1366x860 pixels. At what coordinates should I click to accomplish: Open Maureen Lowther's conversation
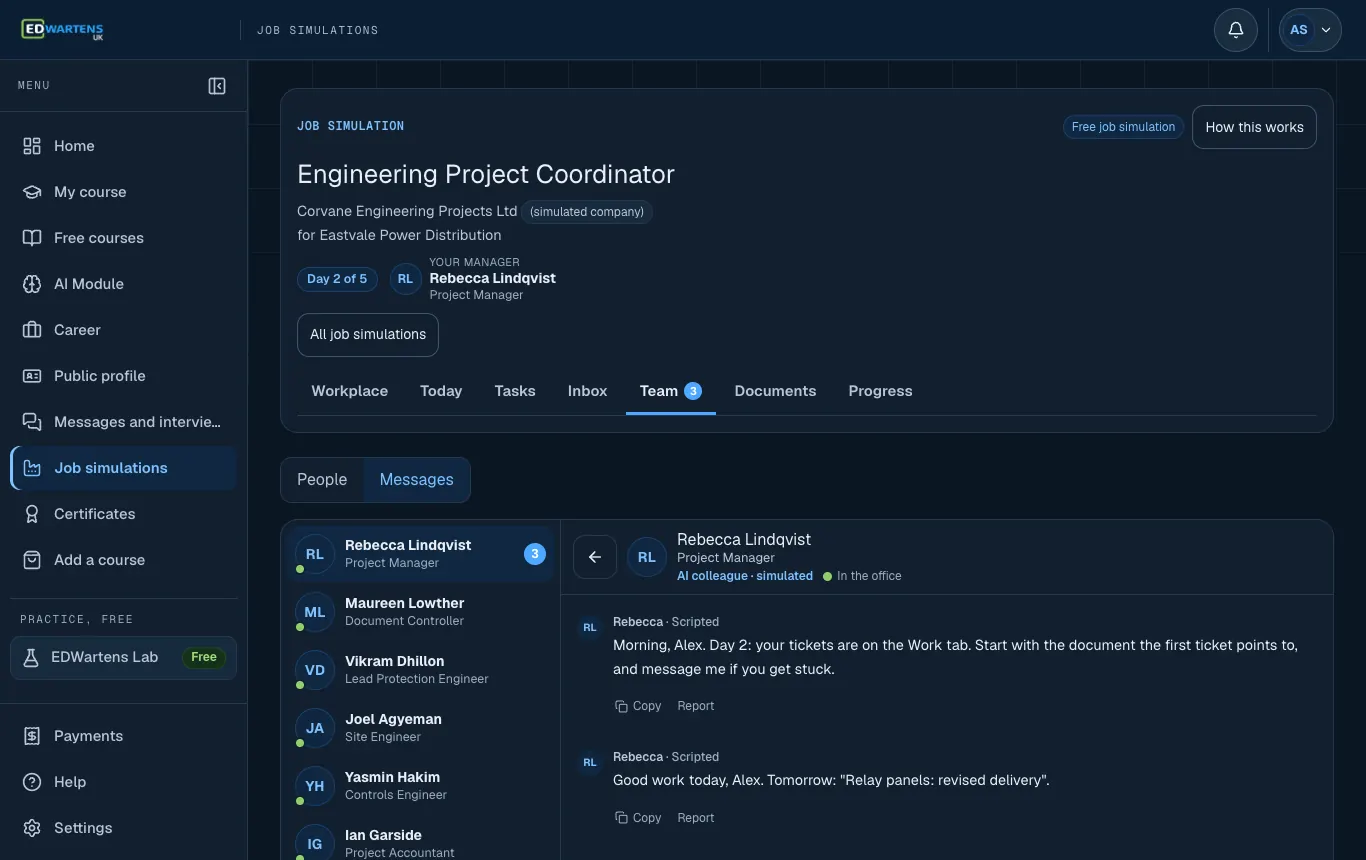point(421,612)
